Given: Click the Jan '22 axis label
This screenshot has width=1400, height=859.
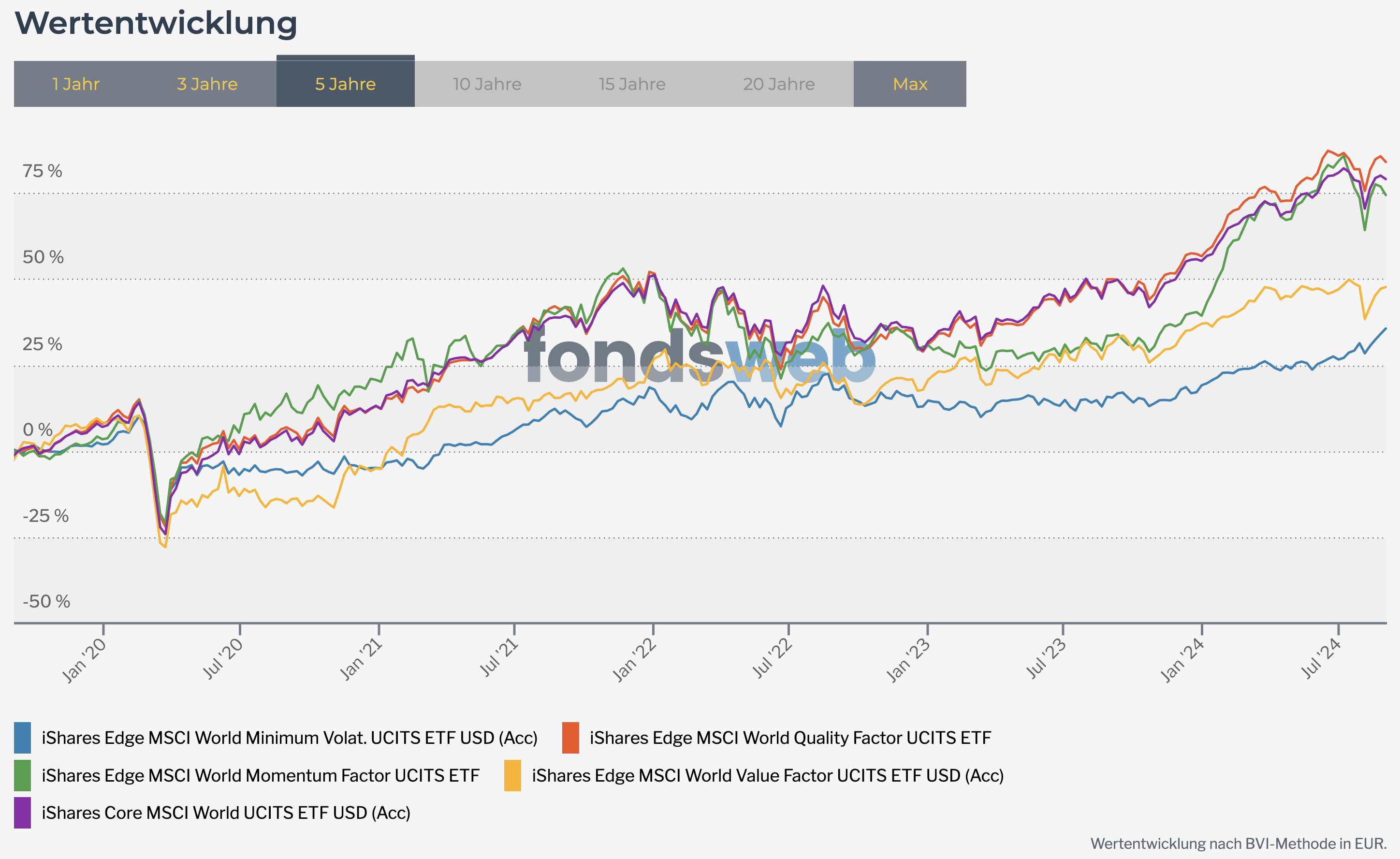Looking at the screenshot, I should coord(634,659).
